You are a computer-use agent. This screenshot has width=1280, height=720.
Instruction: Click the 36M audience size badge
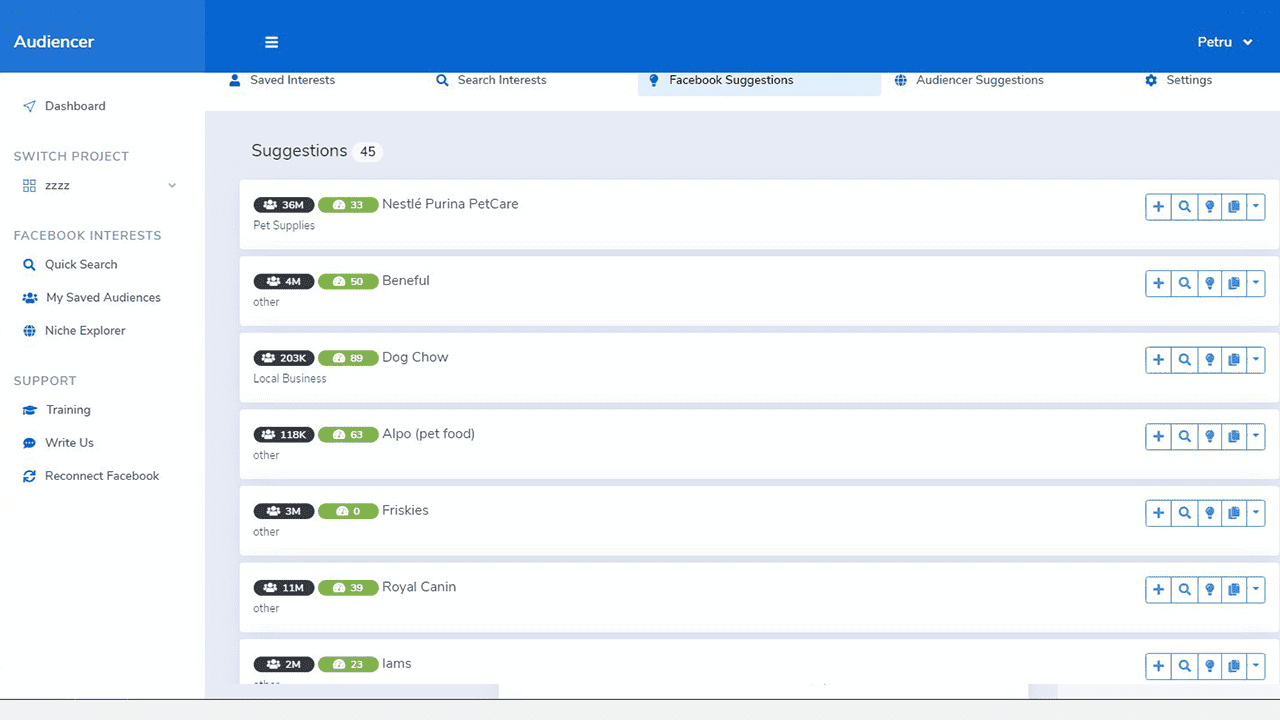tap(284, 205)
